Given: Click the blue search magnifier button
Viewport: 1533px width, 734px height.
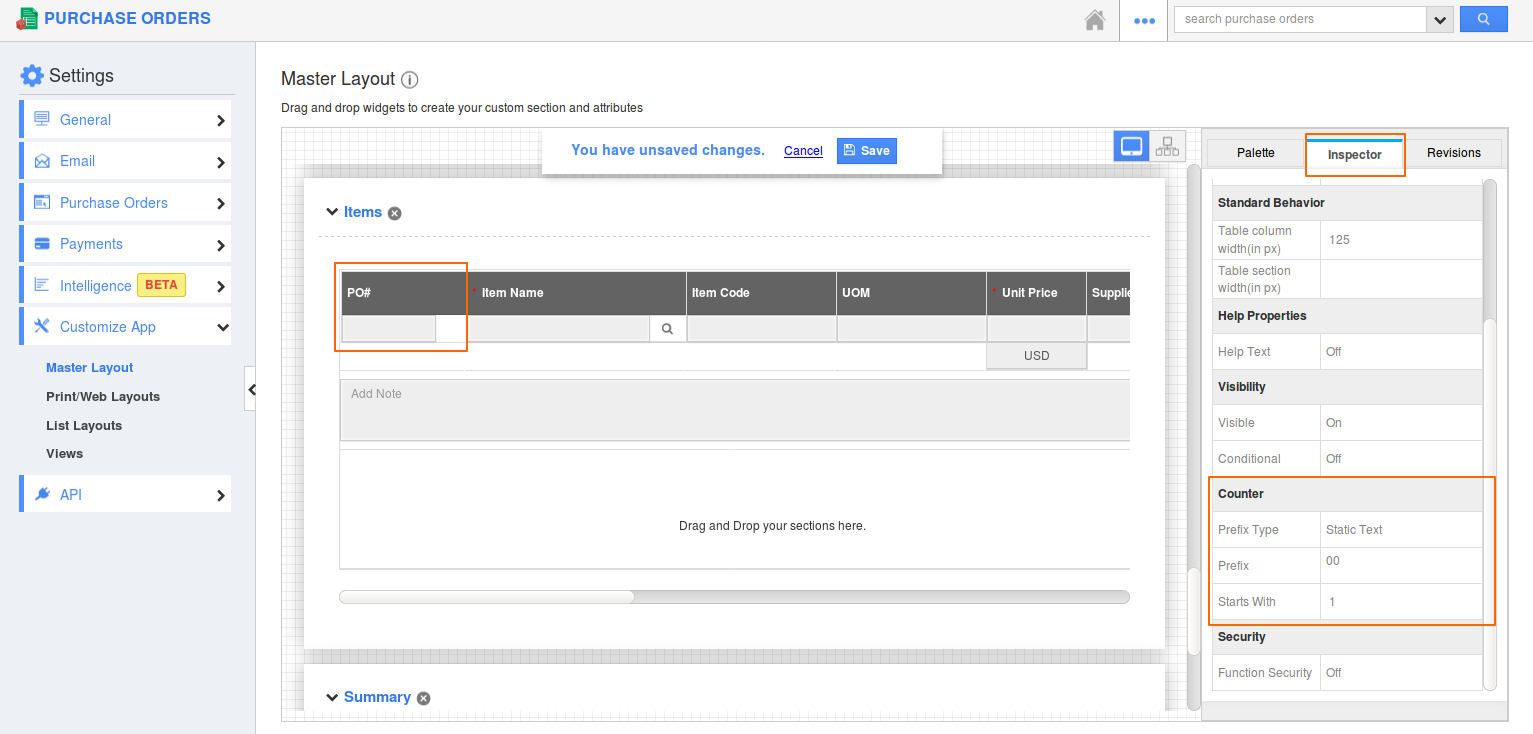Looking at the screenshot, I should tap(1483, 19).
